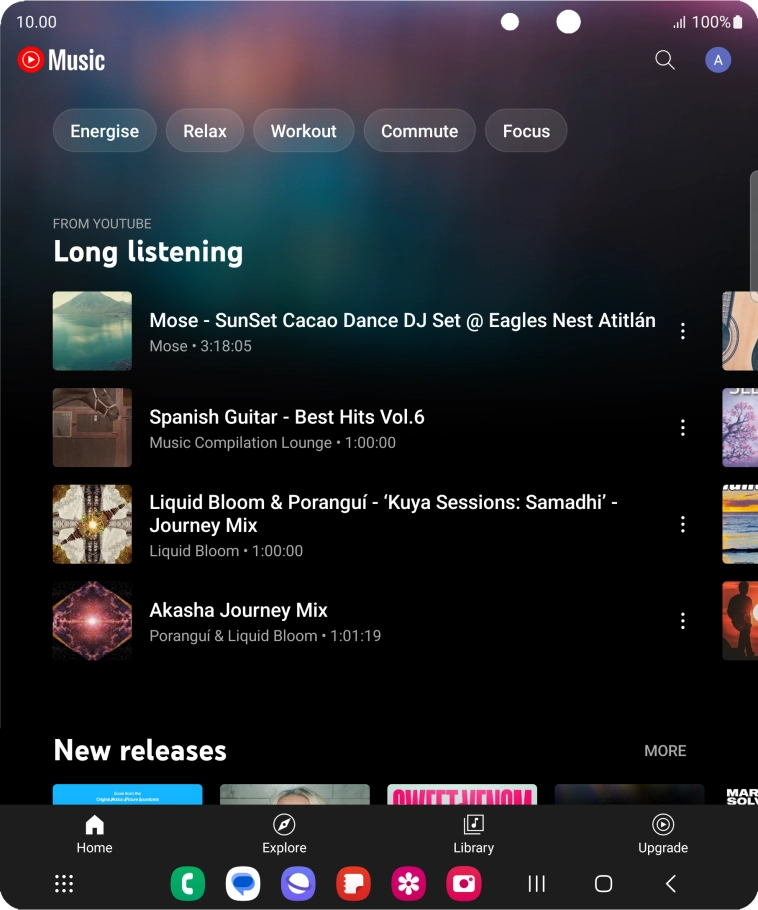Choose the Commute mood chip

(x=419, y=131)
